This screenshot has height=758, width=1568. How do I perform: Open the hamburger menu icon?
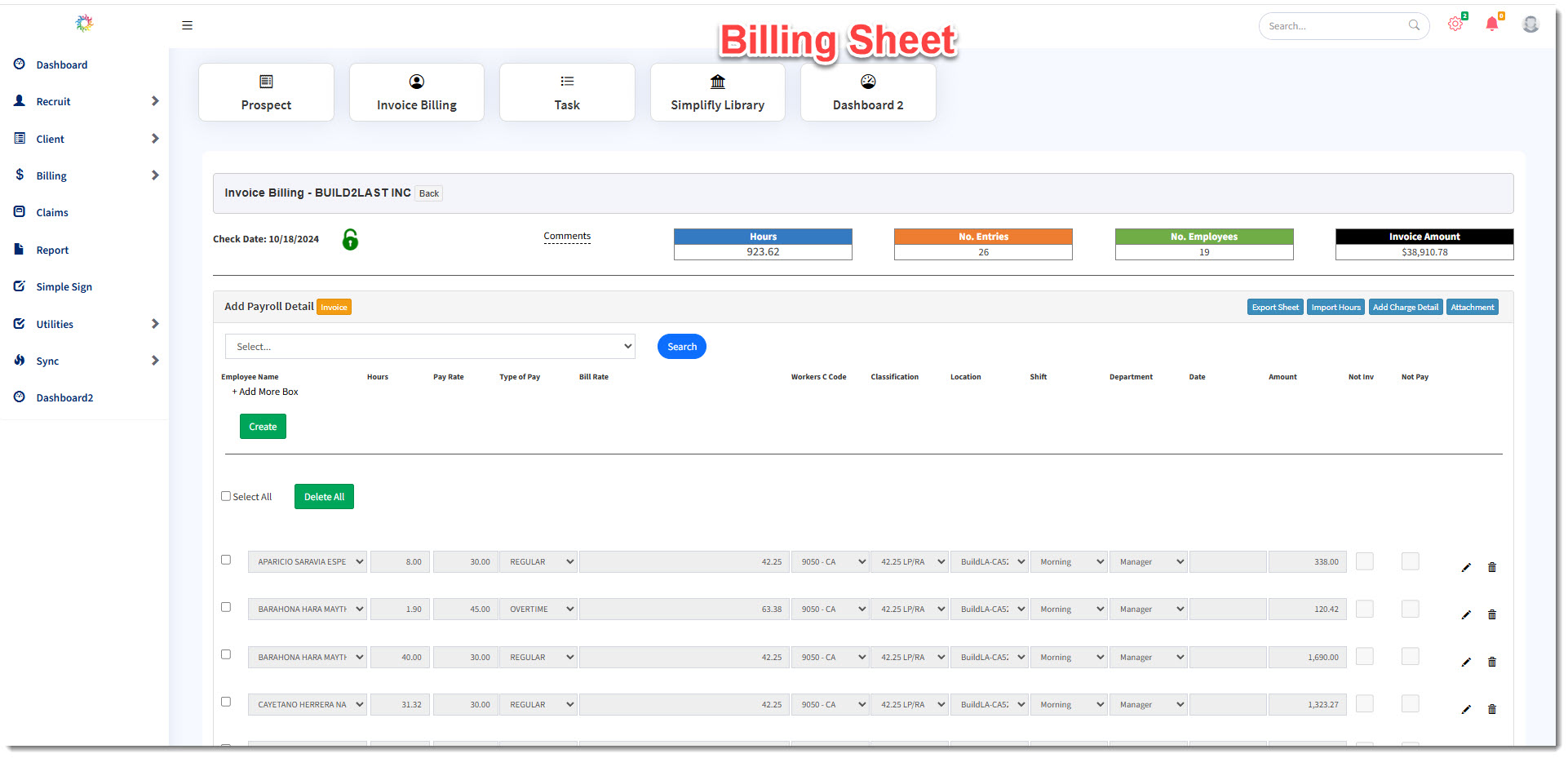(x=187, y=25)
